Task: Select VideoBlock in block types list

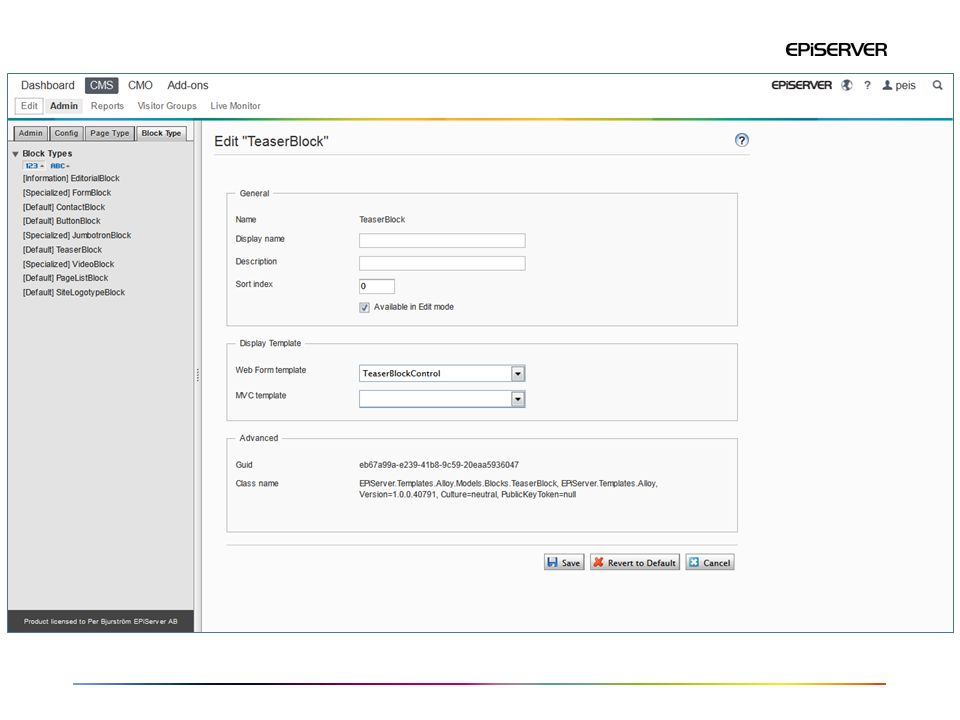Action: 68,264
